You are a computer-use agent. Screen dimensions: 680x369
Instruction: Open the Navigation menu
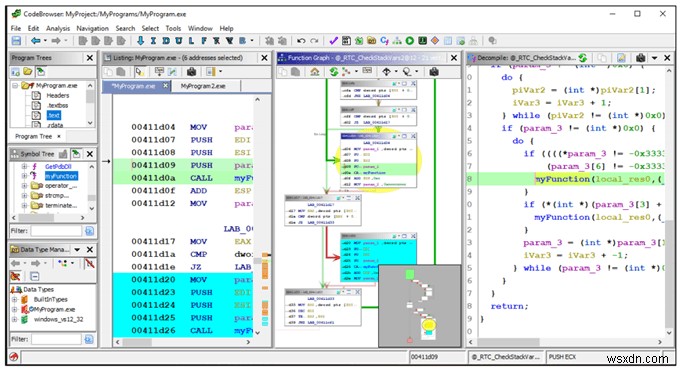[x=92, y=28]
